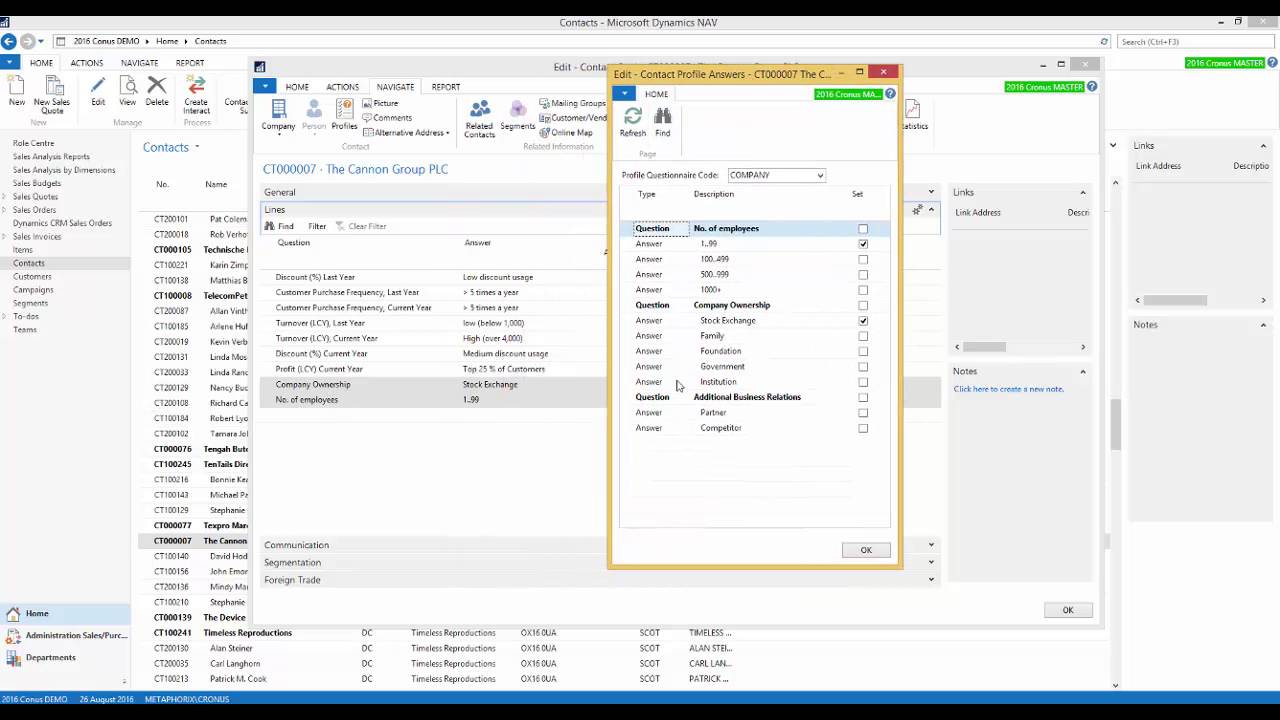1280x720 pixels.
Task: Collapse the Notes factbox in contact card
Action: 1083,371
